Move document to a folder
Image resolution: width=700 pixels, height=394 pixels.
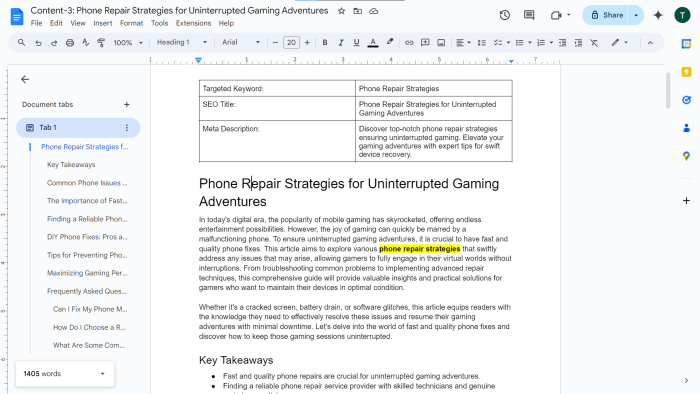coord(358,11)
